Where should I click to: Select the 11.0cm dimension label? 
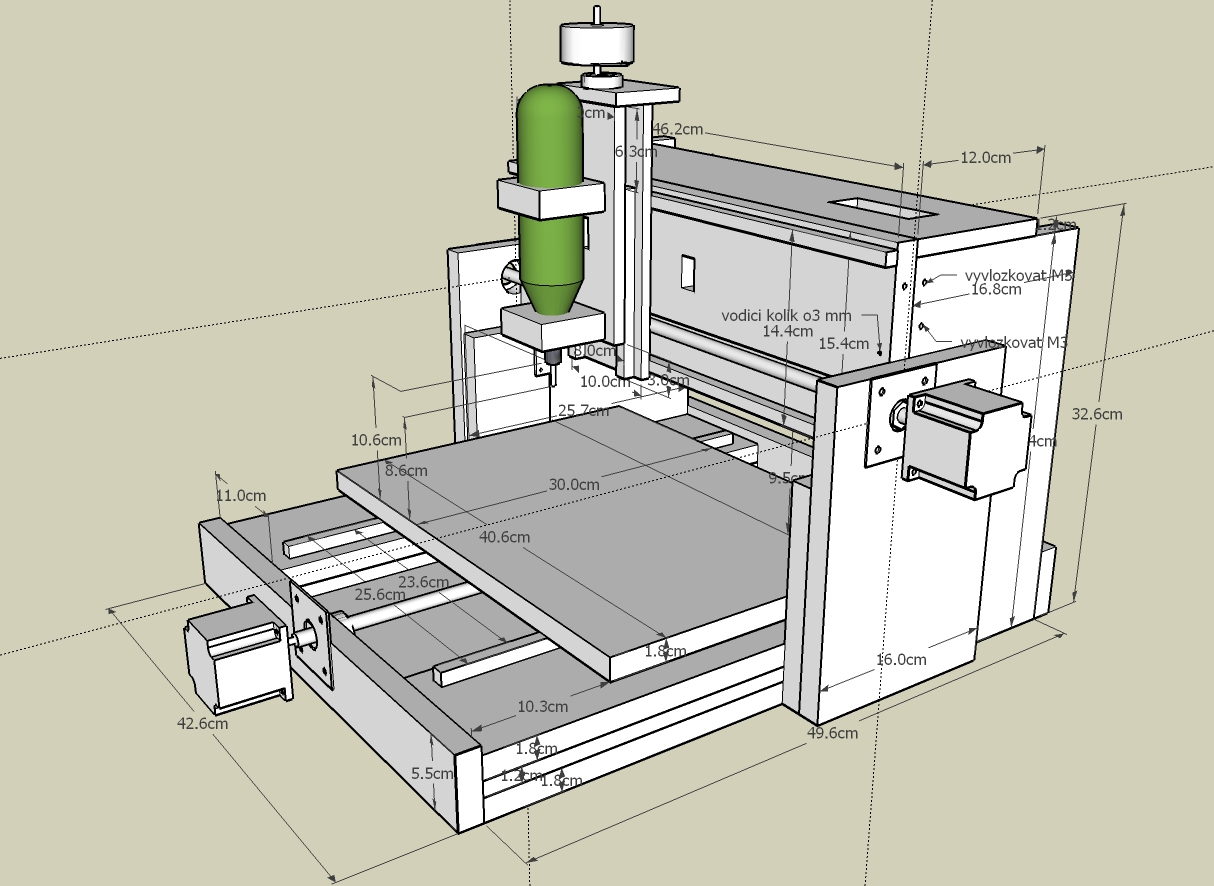click(x=241, y=495)
